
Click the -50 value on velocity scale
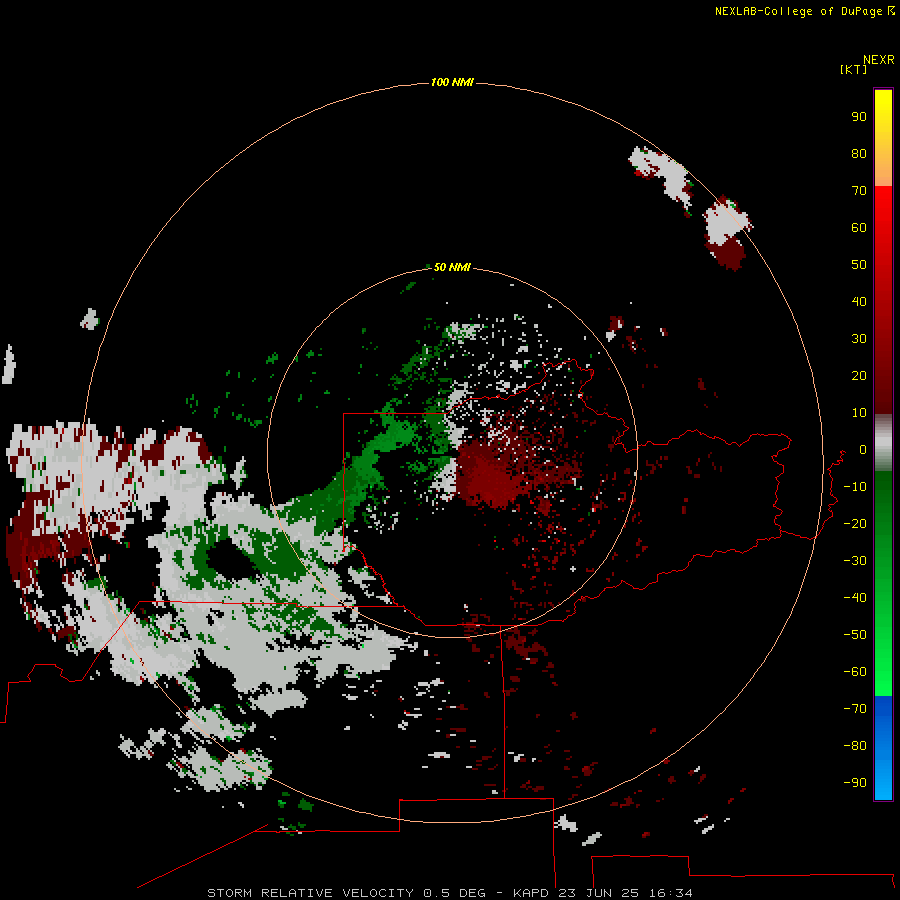coord(855,635)
